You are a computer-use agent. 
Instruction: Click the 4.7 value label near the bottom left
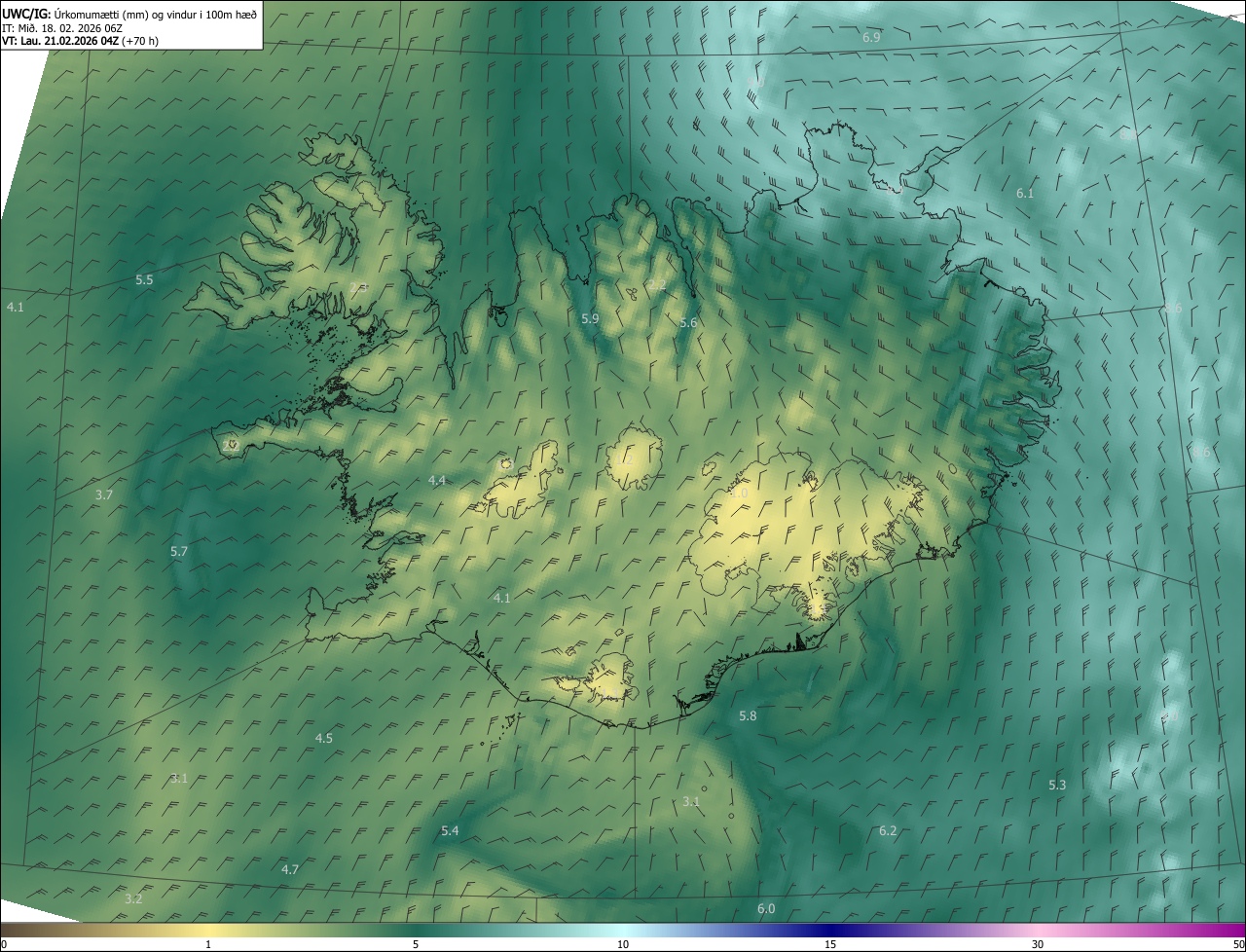290,870
